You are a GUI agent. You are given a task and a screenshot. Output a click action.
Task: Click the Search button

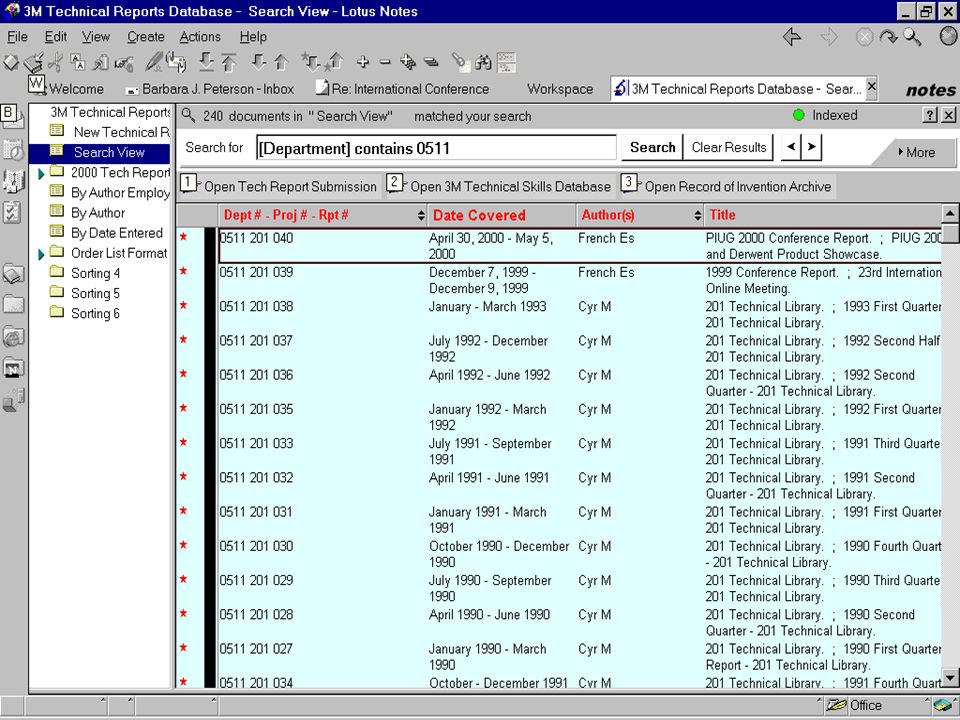click(x=652, y=148)
